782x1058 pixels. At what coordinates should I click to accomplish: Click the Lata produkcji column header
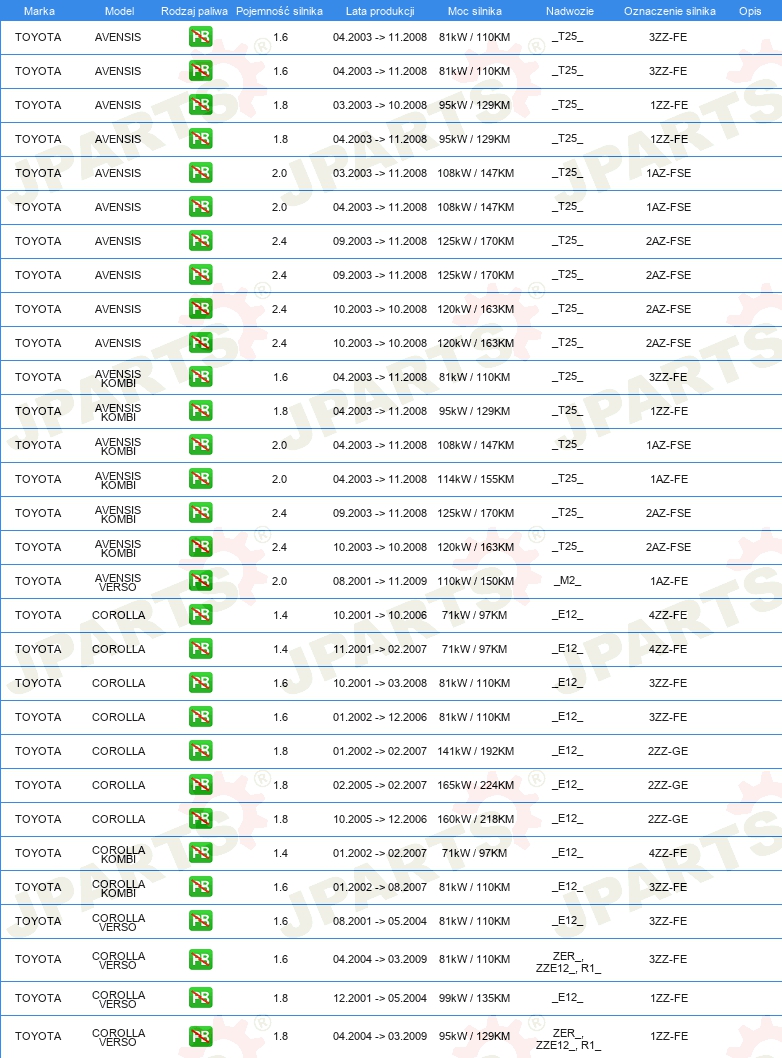pos(380,11)
